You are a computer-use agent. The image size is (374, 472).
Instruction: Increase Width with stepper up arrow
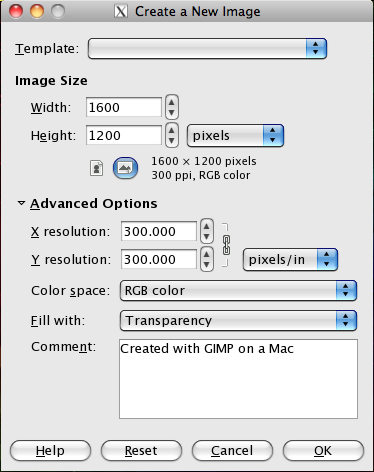click(172, 102)
